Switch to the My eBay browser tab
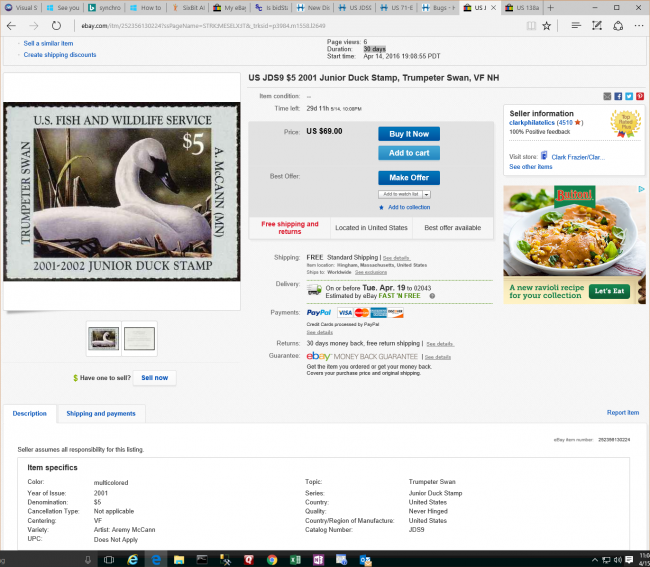This screenshot has height=567, width=650. (x=230, y=7)
